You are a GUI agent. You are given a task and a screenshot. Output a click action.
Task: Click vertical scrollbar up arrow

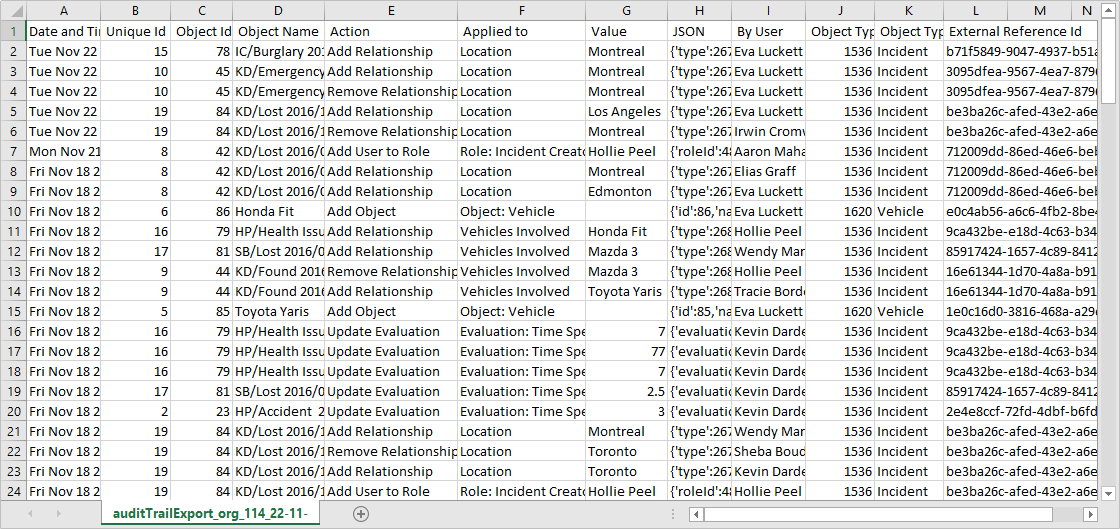(x=1108, y=29)
